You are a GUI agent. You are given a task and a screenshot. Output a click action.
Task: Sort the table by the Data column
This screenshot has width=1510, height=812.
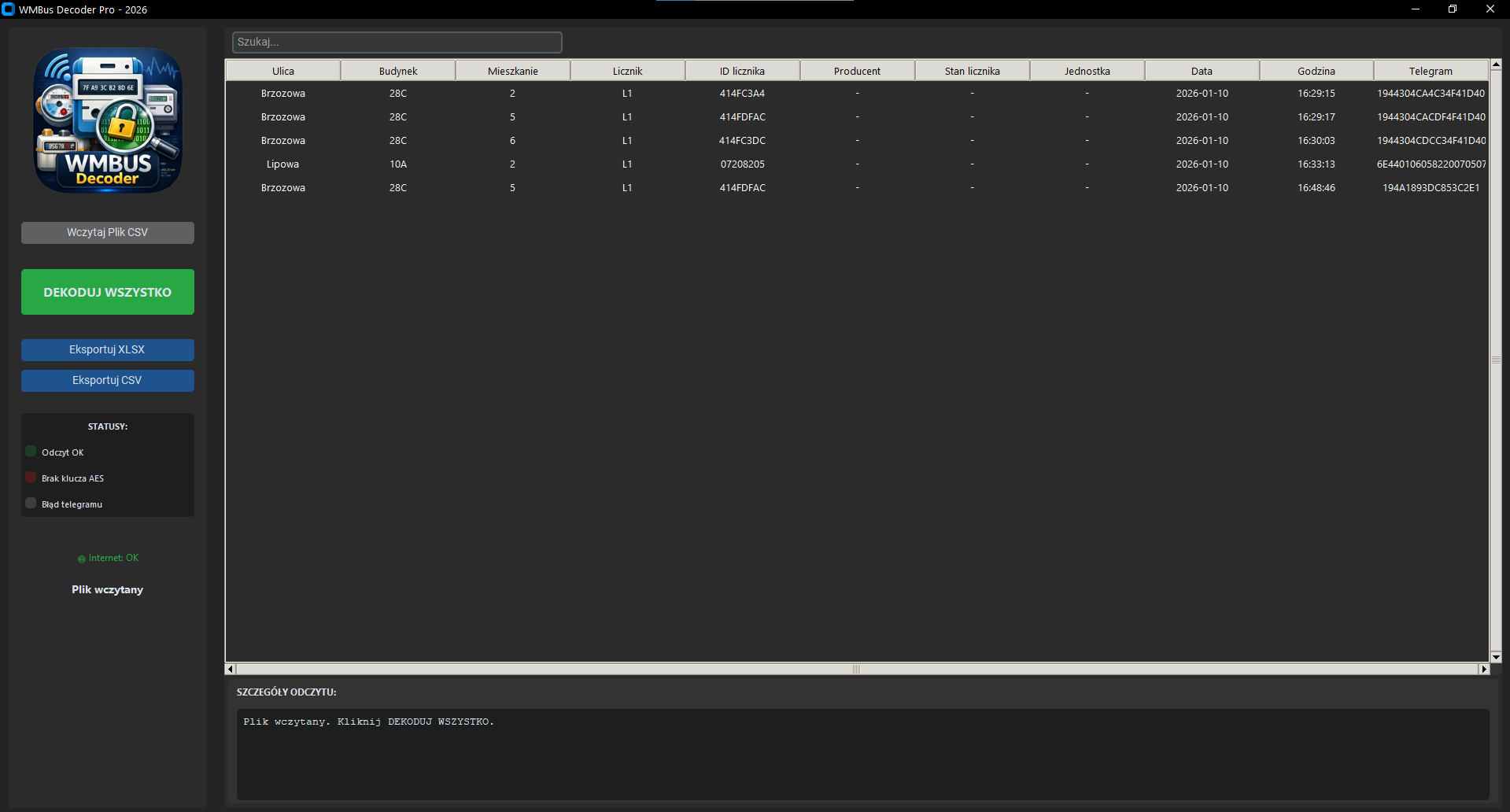coord(1201,70)
